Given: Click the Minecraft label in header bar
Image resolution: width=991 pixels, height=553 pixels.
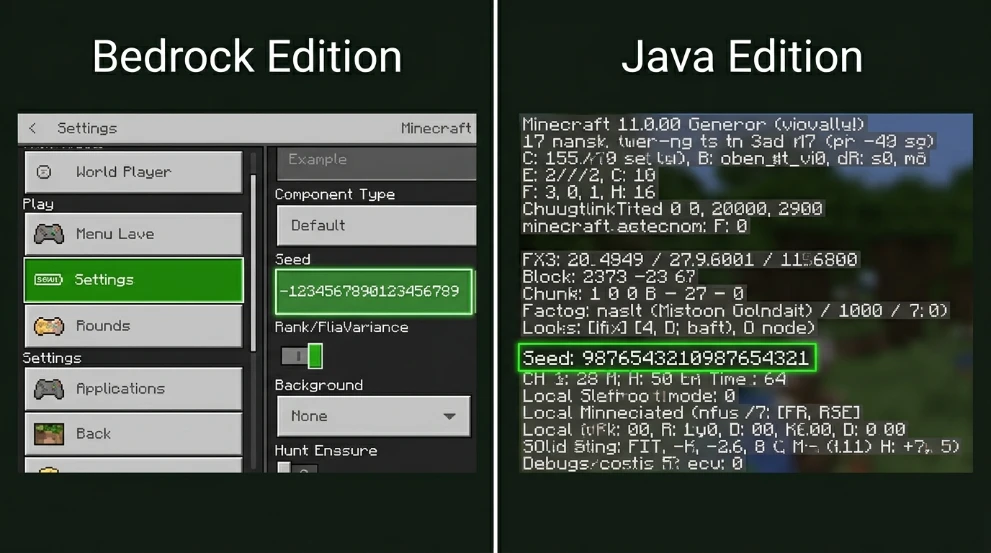Looking at the screenshot, I should (436, 128).
